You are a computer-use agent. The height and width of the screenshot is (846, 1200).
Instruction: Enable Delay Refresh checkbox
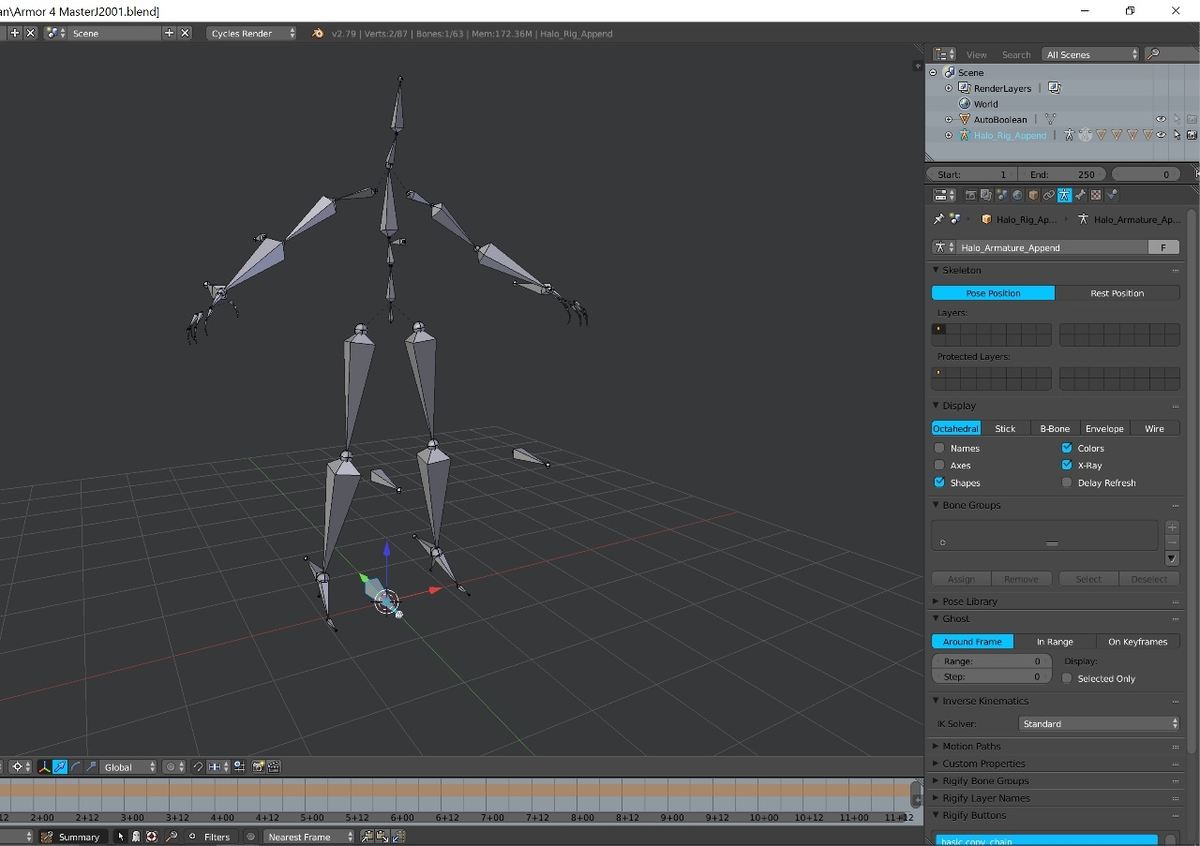tap(1066, 482)
